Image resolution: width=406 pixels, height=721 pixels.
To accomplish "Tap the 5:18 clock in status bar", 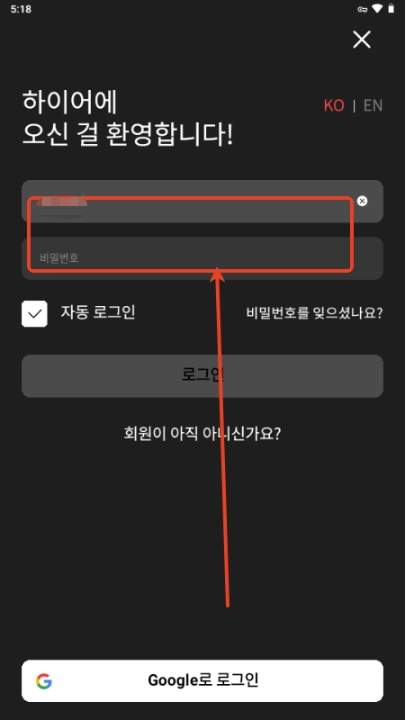I will tap(21, 9).
